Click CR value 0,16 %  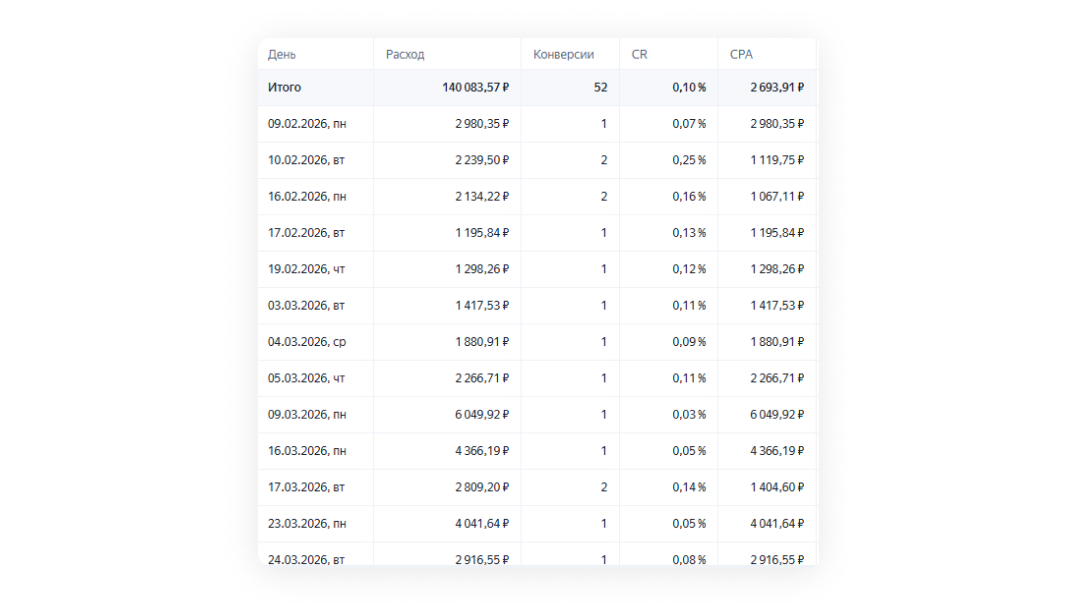(689, 197)
